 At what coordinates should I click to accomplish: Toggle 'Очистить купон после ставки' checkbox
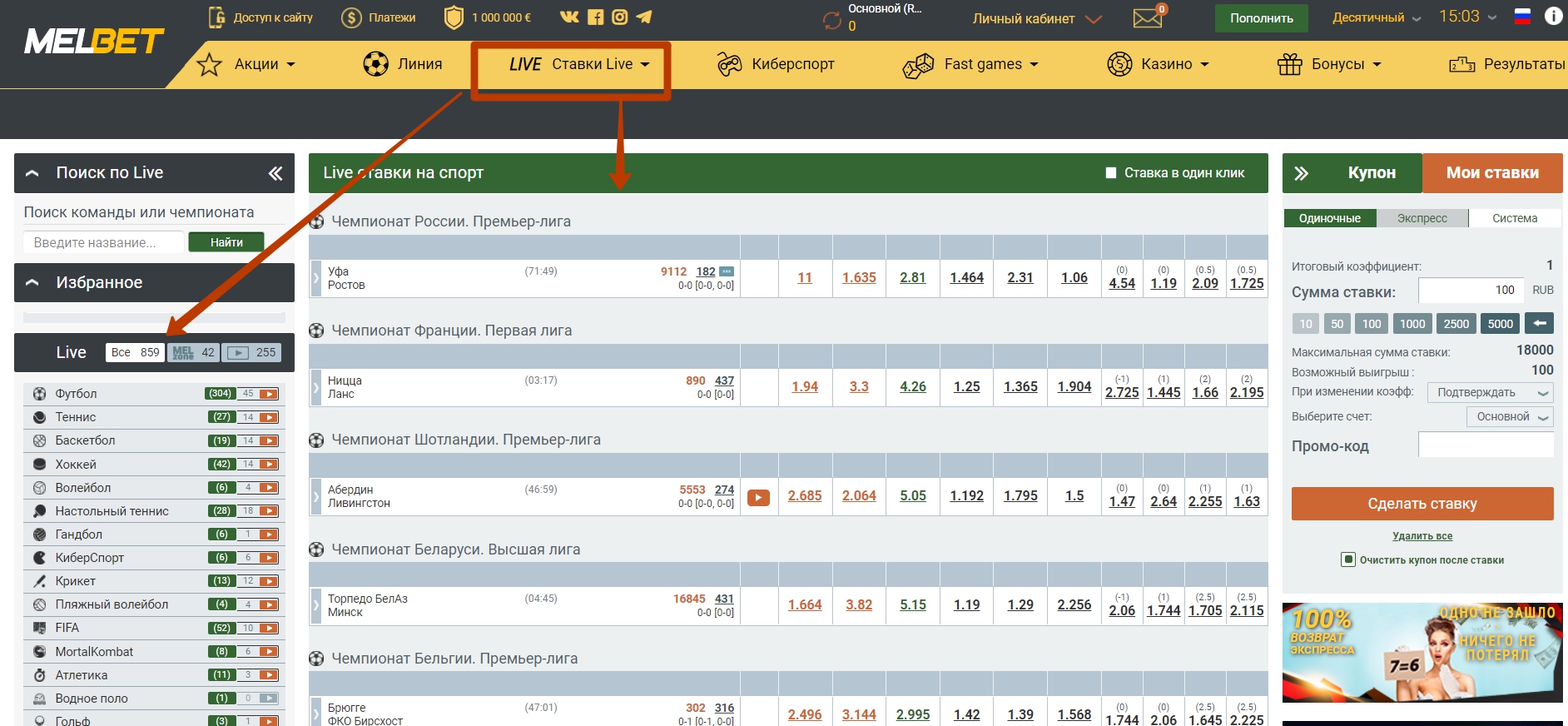click(x=1348, y=559)
